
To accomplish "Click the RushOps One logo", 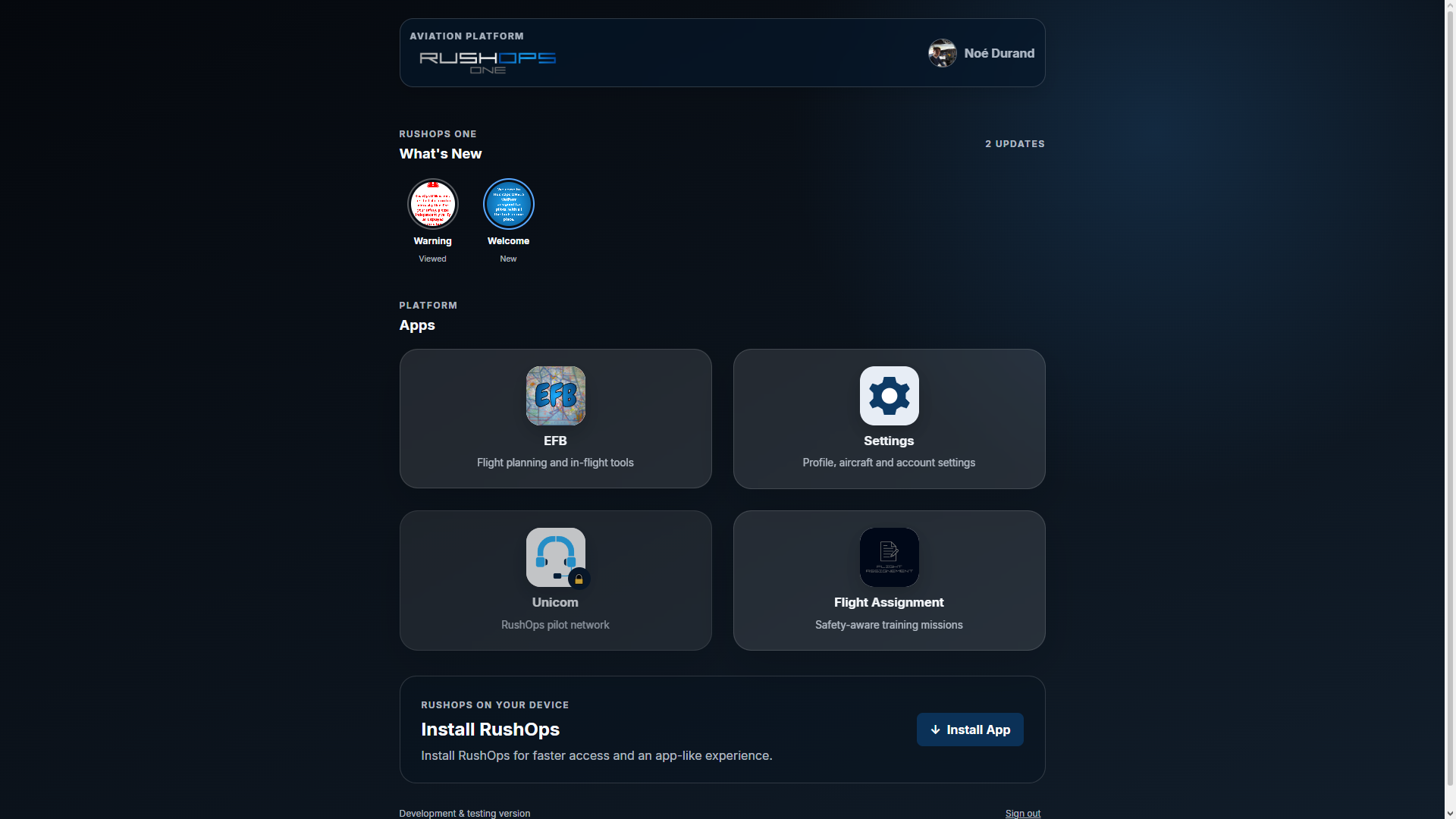I will pyautogui.click(x=488, y=62).
